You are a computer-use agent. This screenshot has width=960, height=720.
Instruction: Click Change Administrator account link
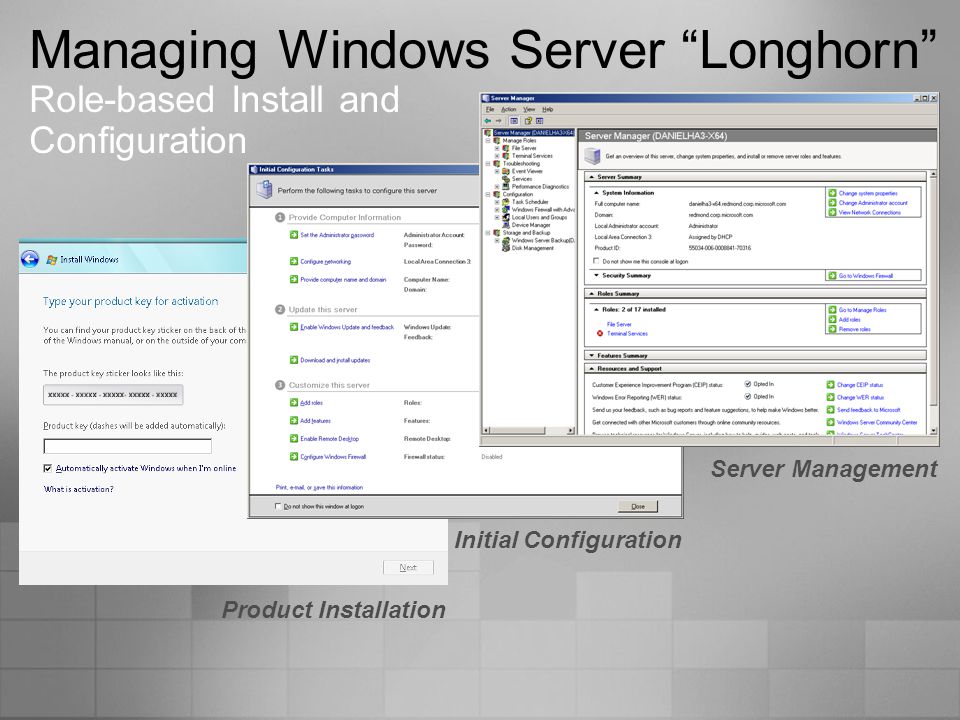pyautogui.click(x=873, y=203)
